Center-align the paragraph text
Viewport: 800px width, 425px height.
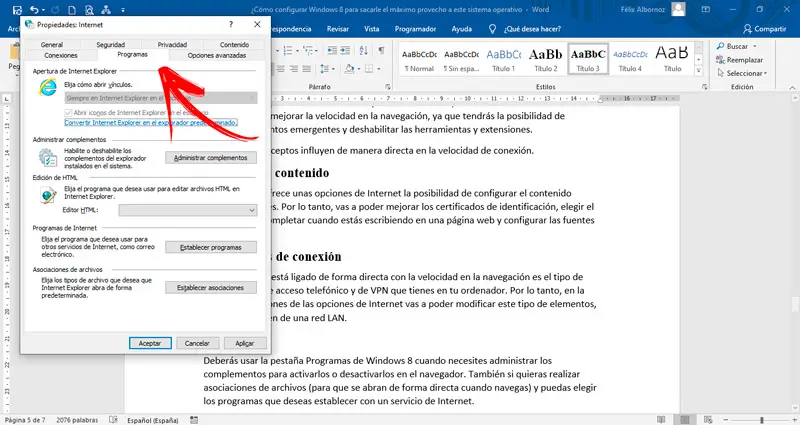[x=281, y=68]
